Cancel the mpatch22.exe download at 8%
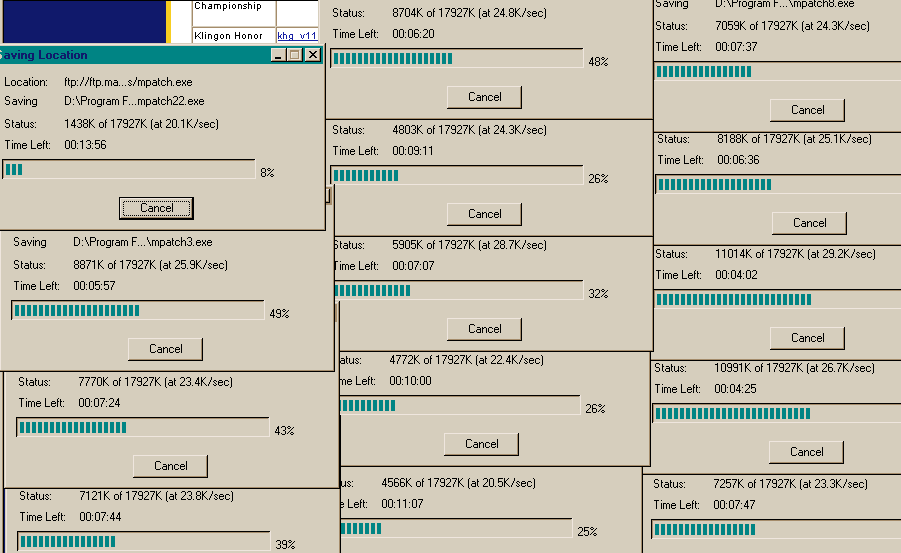The image size is (901, 553). click(156, 208)
